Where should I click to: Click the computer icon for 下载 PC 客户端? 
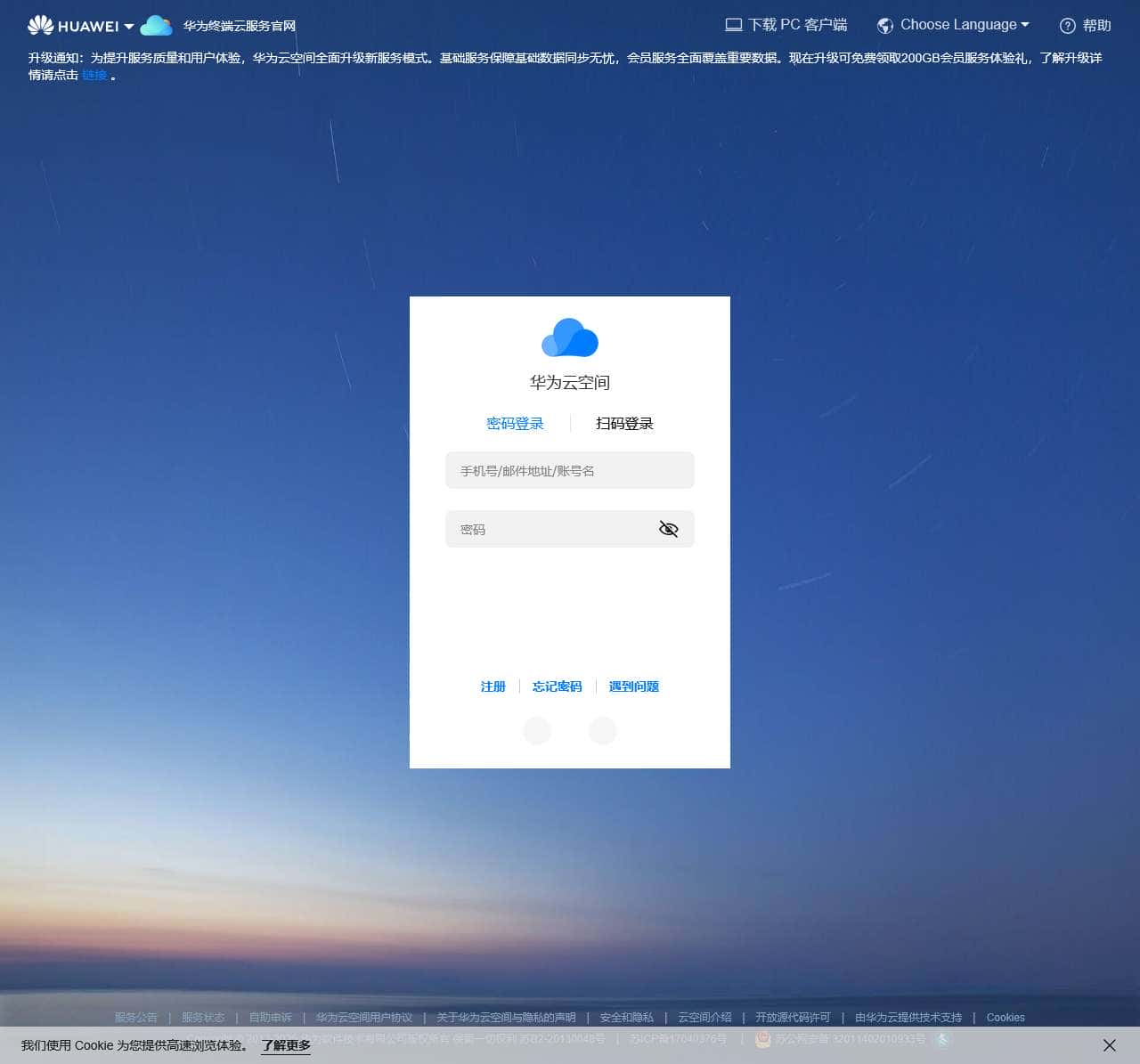732,24
